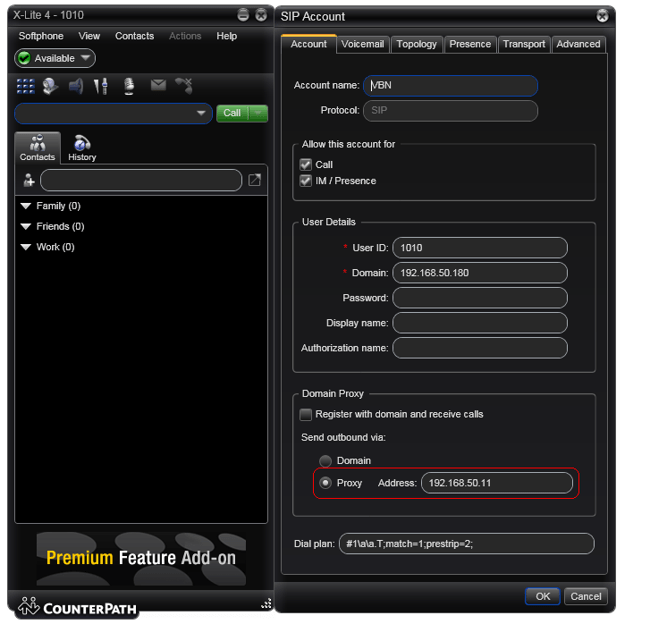This screenshot has width=650, height=624.
Task: Switch to the Contacts tab
Action: click(37, 148)
